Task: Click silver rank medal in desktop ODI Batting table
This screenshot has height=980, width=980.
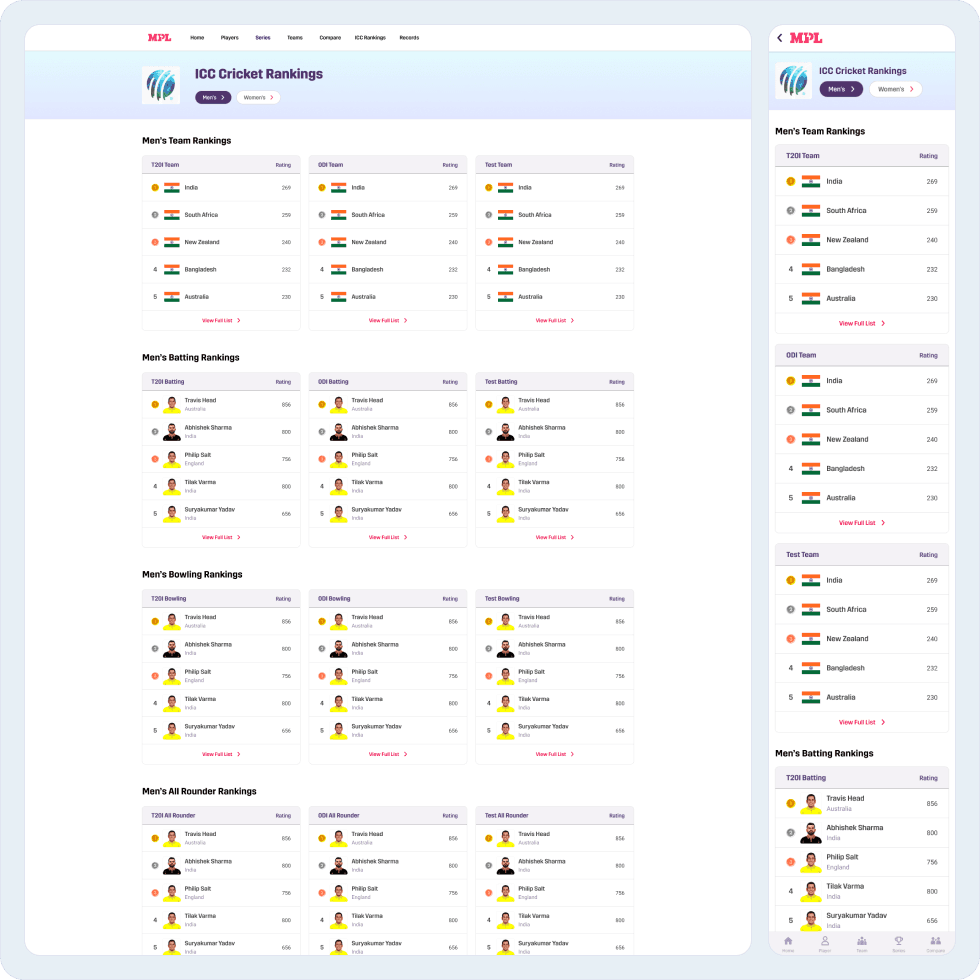Action: click(x=322, y=432)
